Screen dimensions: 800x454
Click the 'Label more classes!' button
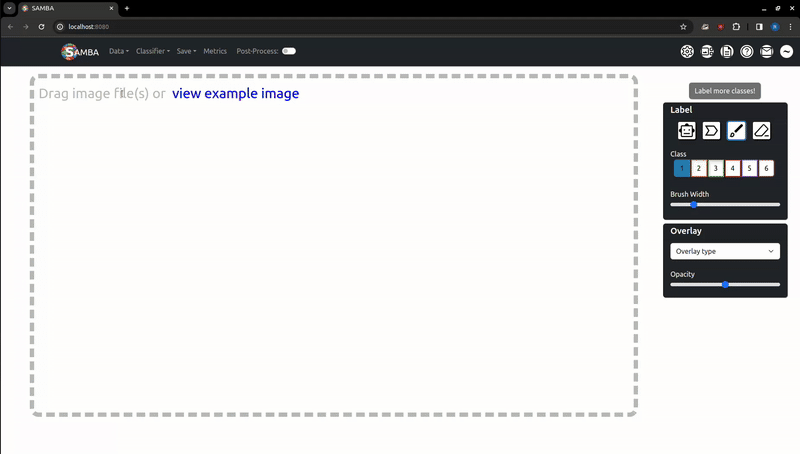pos(725,90)
